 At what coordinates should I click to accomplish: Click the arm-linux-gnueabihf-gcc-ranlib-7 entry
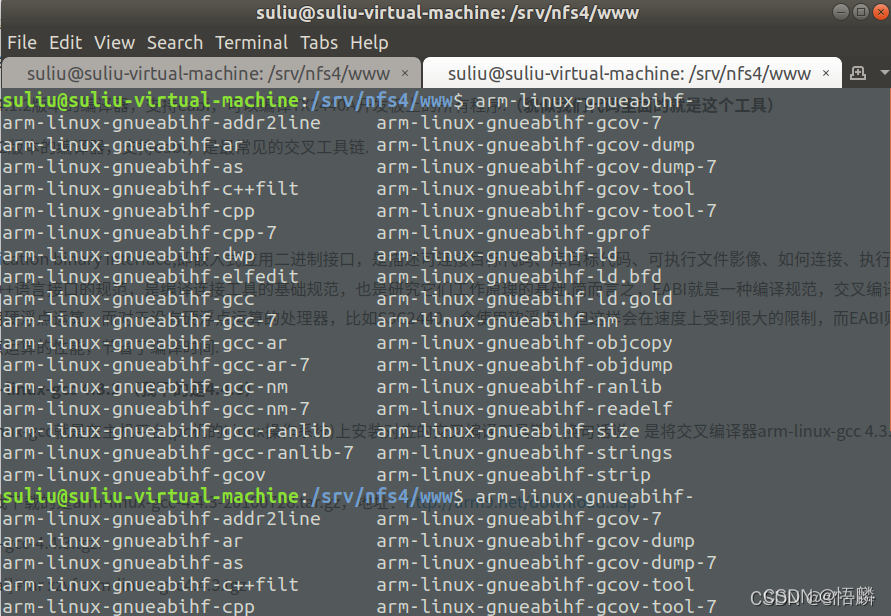(178, 453)
